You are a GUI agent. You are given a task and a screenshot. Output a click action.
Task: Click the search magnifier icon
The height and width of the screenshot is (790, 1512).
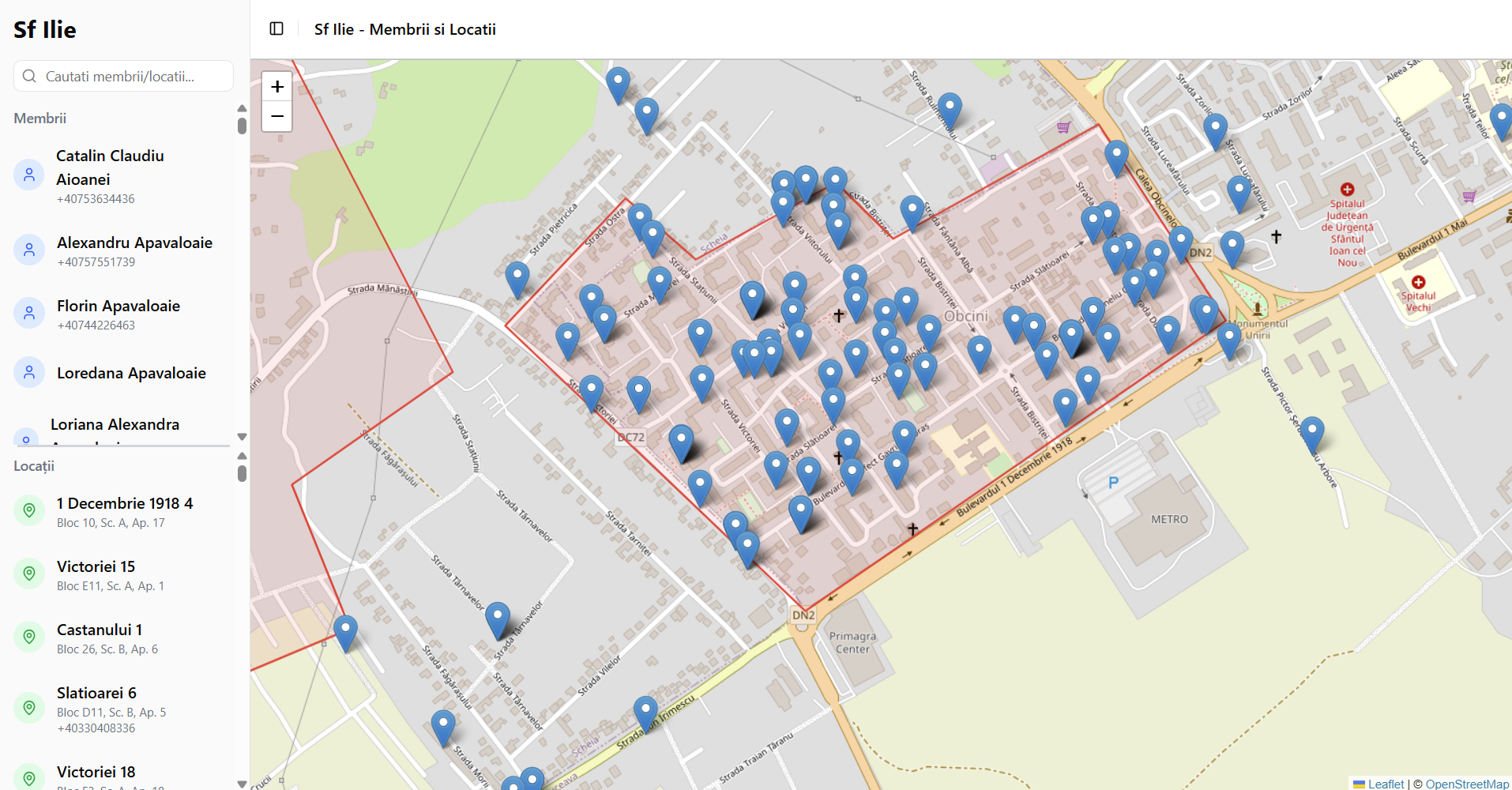click(x=30, y=77)
